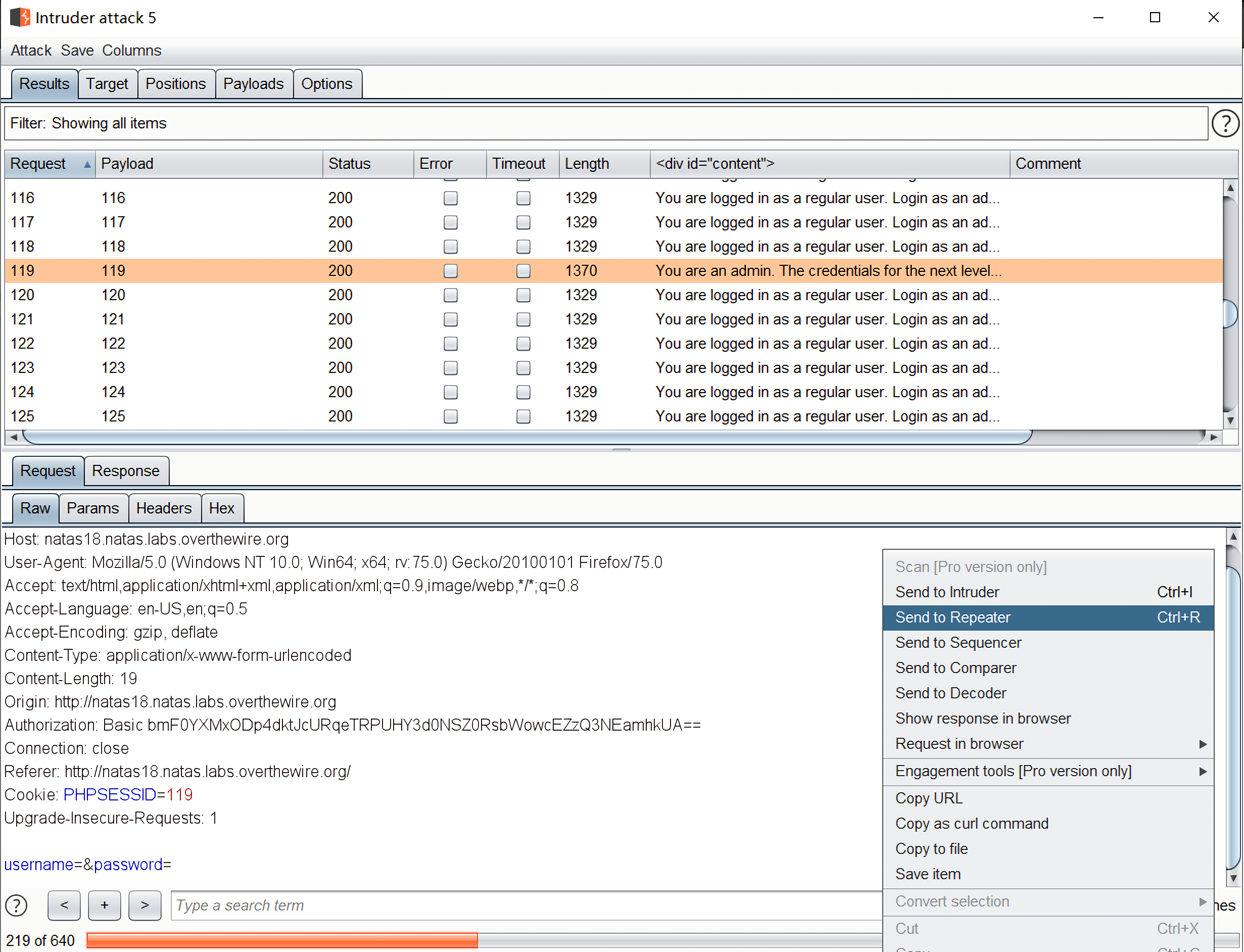Switch to the Params view tab

tap(93, 508)
